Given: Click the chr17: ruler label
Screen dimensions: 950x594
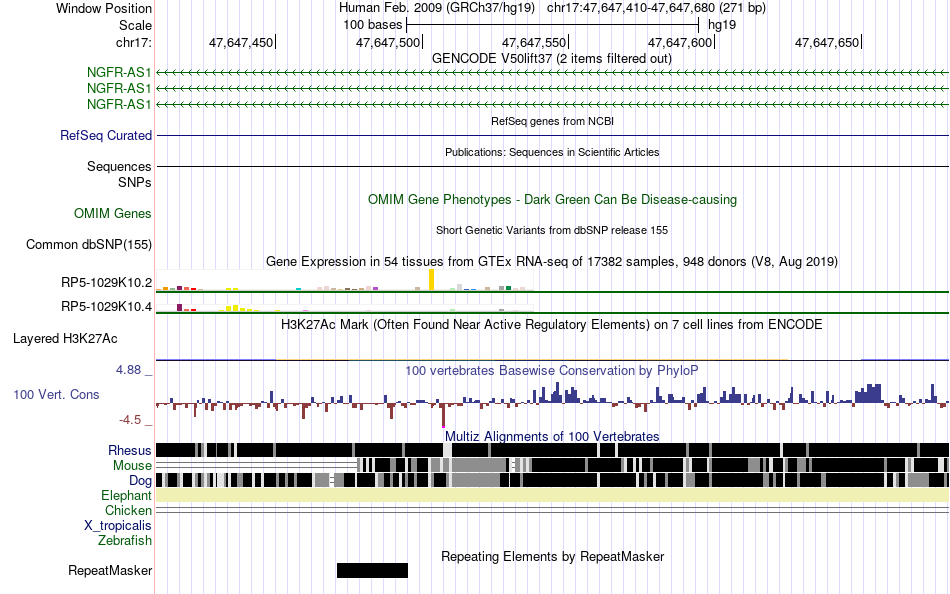Looking at the screenshot, I should coord(133,42).
